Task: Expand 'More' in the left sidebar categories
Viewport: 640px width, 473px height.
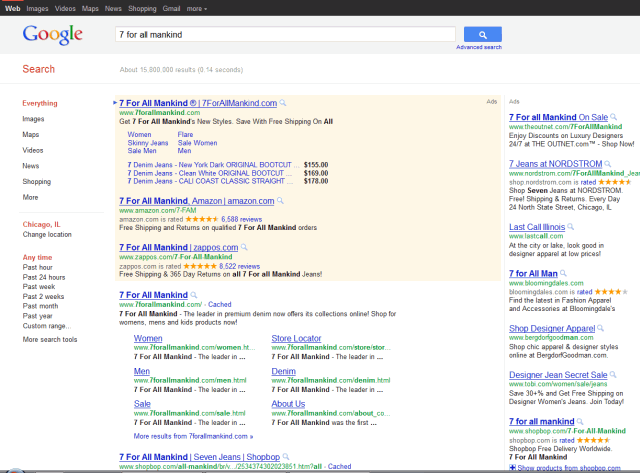Action: click(x=31, y=197)
